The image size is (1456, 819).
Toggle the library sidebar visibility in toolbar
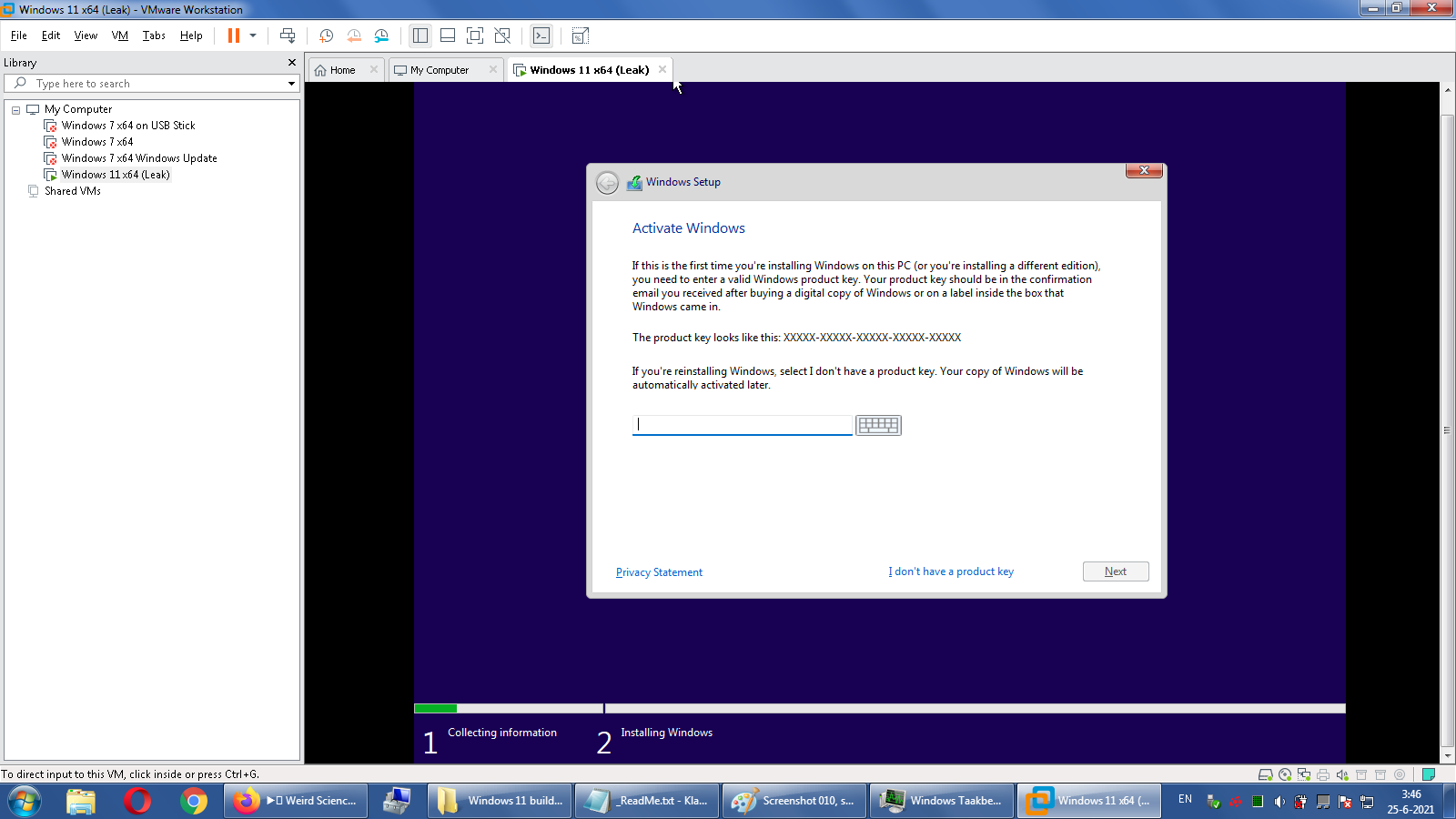point(420,35)
